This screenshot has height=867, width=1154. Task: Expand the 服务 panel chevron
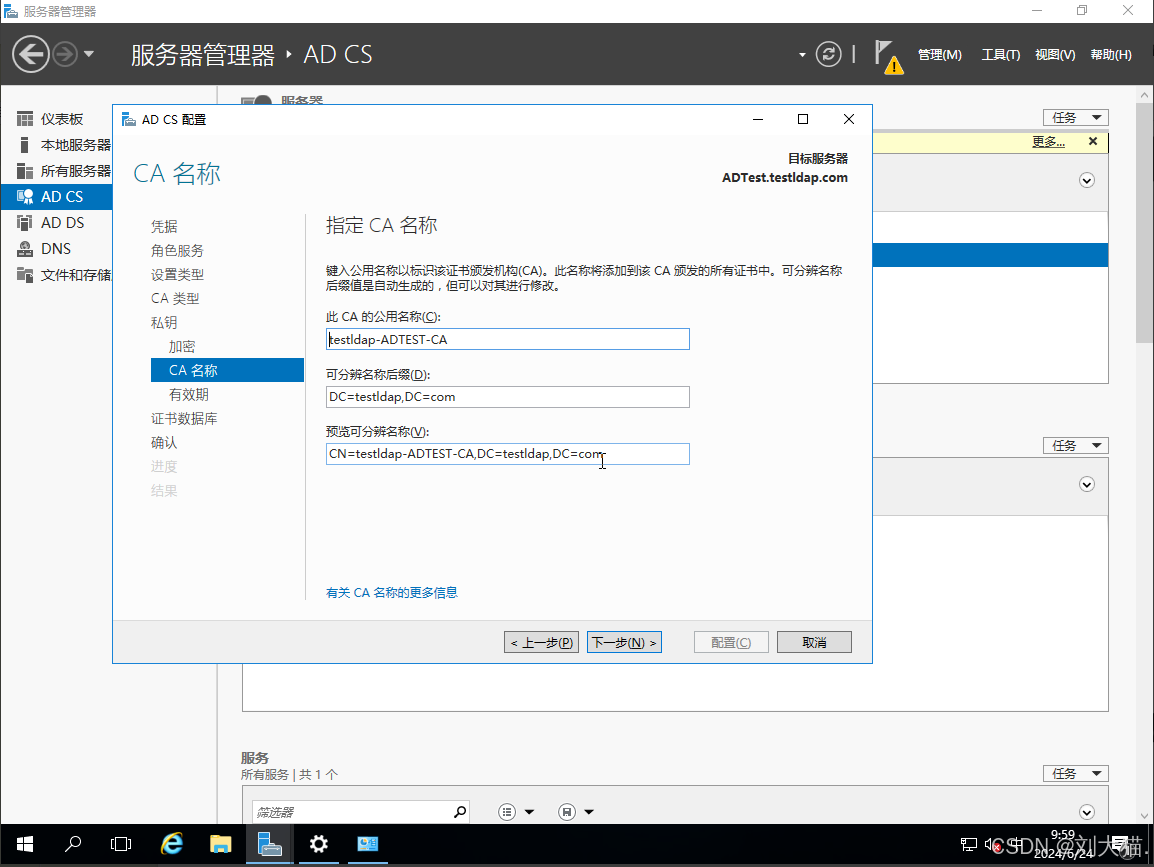(1086, 812)
